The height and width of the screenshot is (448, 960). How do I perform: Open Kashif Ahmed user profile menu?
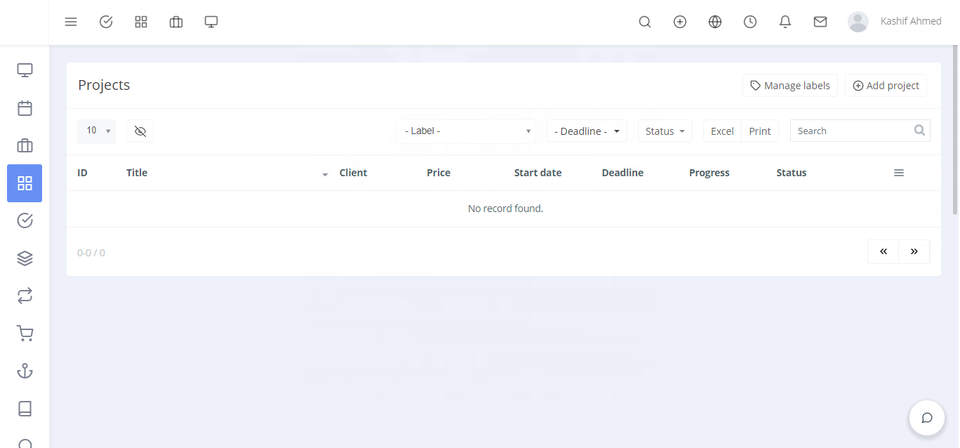[x=894, y=21]
